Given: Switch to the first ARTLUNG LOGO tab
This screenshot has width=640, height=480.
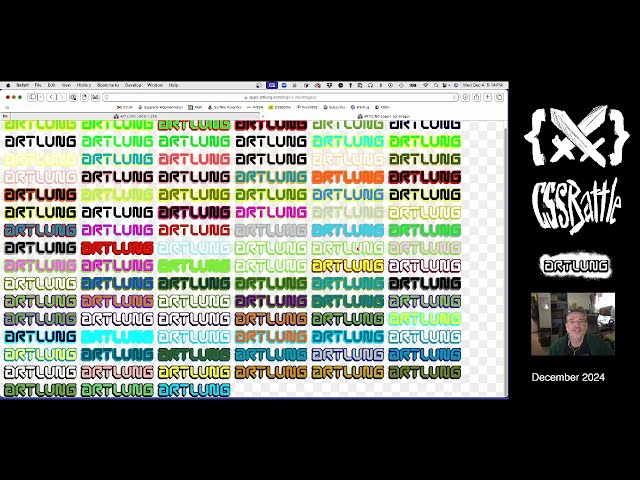Looking at the screenshot, I should (x=135, y=116).
